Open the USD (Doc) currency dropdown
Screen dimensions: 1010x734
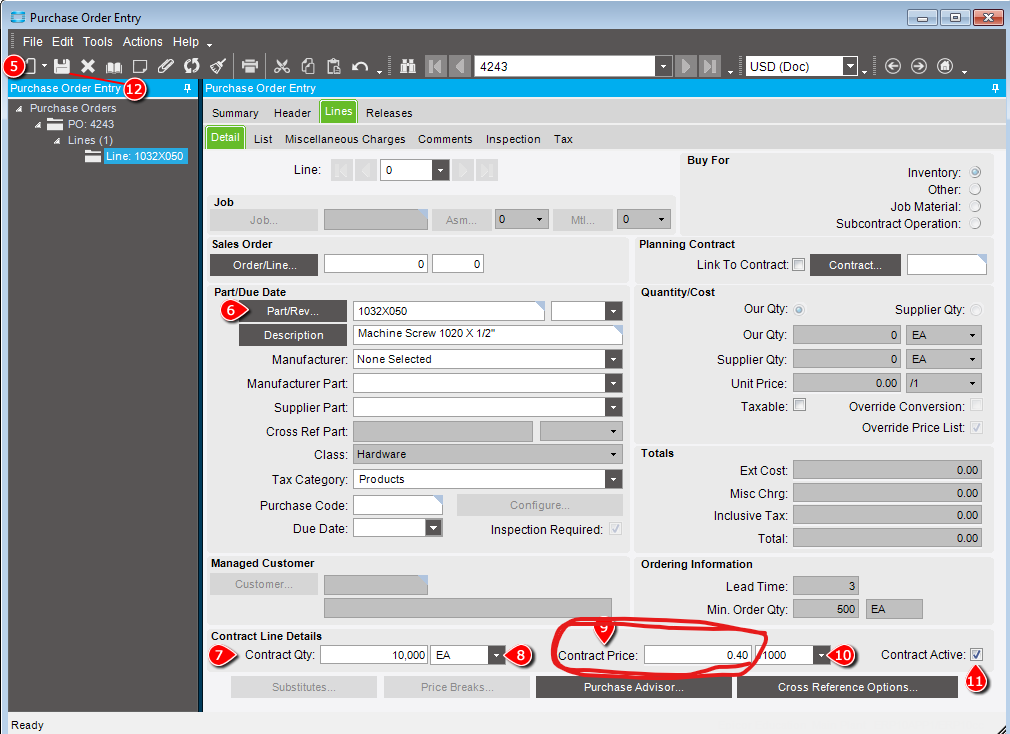(850, 67)
